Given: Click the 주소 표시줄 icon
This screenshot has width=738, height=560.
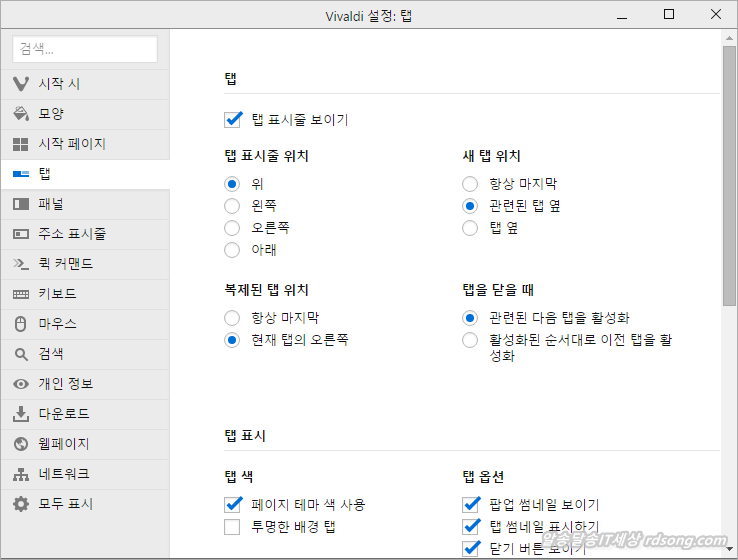Looking at the screenshot, I should [21, 234].
